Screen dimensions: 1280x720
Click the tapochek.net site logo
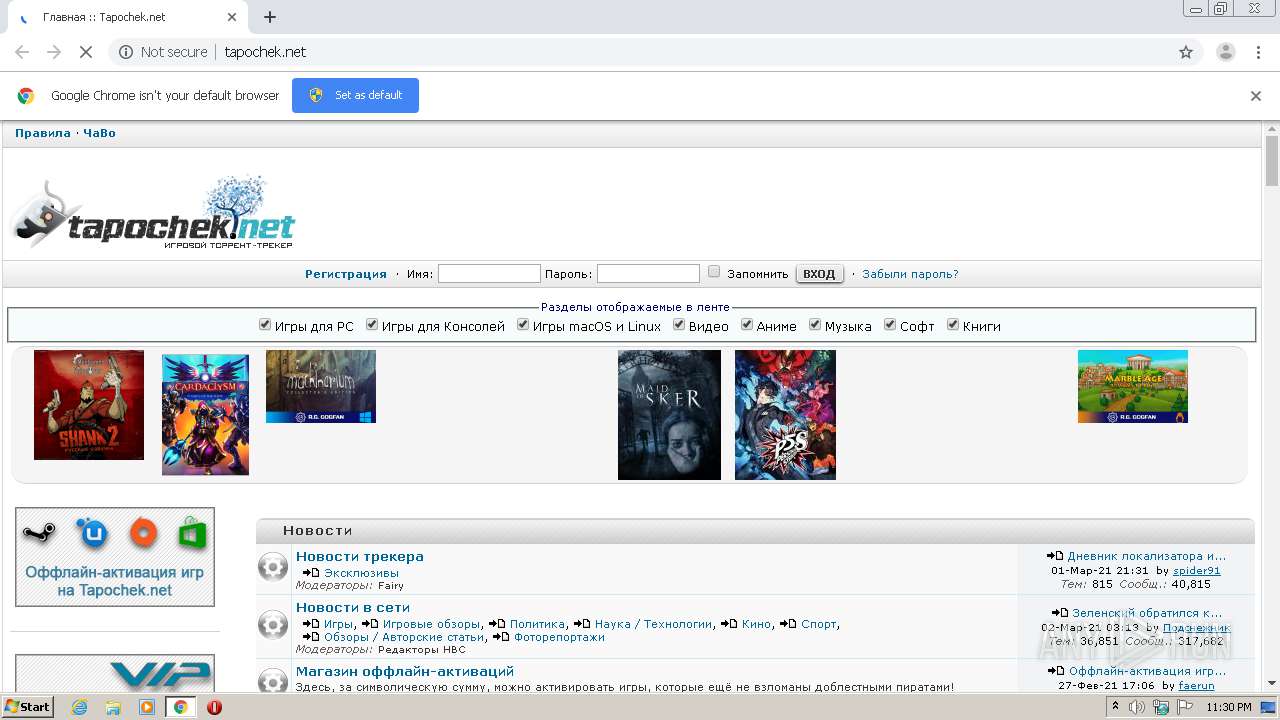pos(152,213)
